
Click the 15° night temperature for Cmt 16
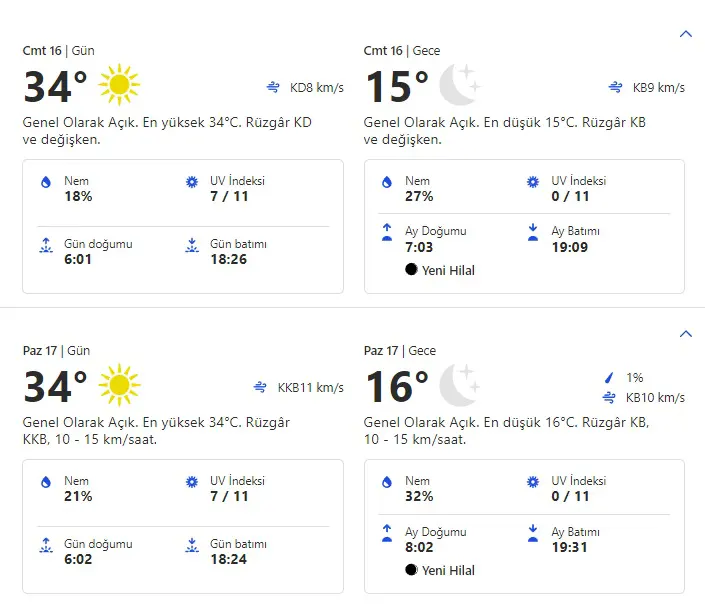point(396,87)
